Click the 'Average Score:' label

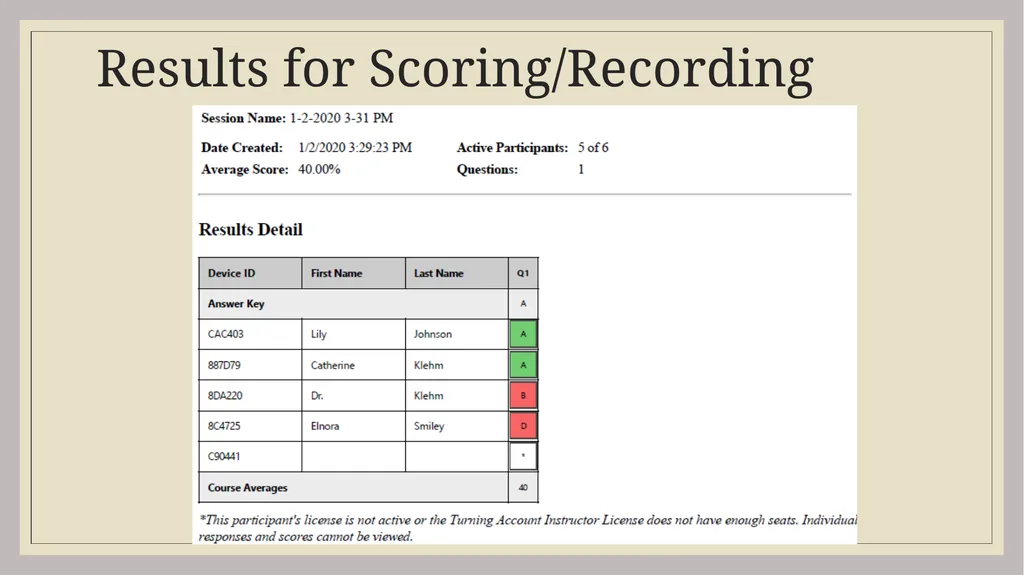(x=245, y=169)
